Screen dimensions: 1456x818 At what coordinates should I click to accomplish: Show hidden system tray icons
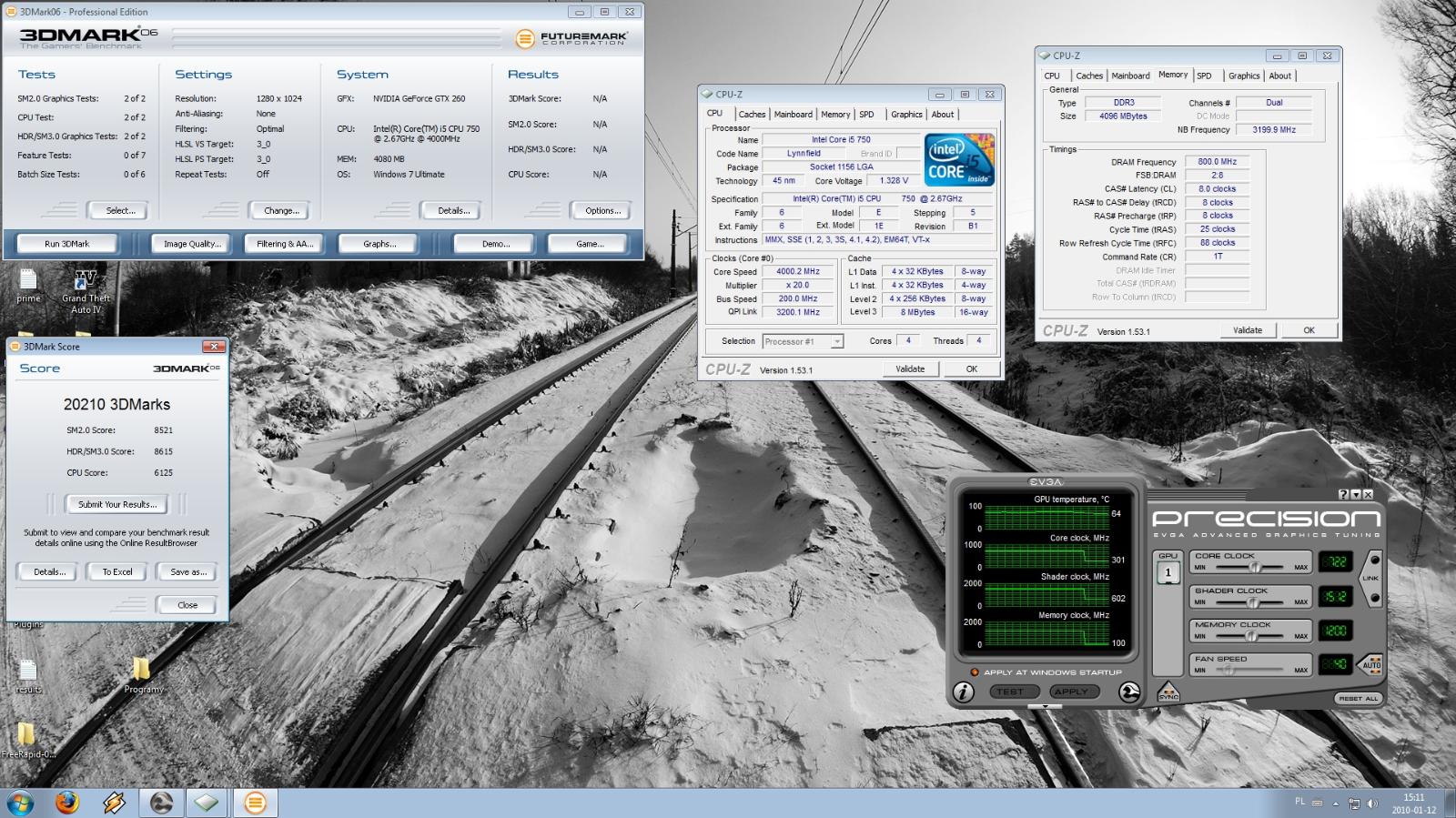pos(1336,803)
